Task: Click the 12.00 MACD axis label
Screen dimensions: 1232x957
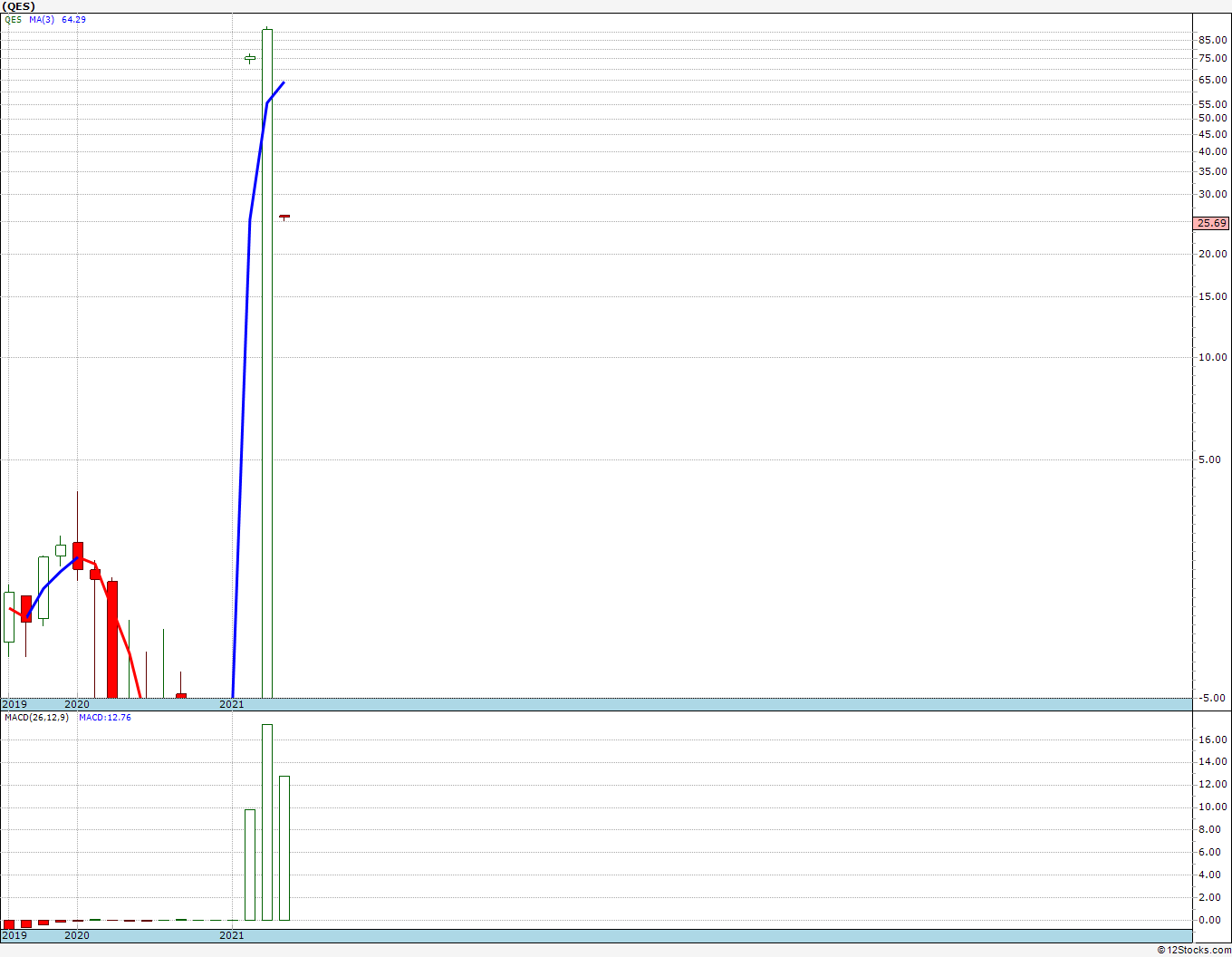Action: click(x=1212, y=784)
